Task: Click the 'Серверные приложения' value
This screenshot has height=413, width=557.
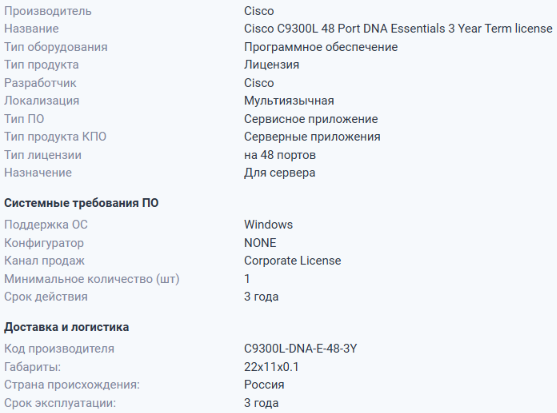Action: pyautogui.click(x=312, y=137)
